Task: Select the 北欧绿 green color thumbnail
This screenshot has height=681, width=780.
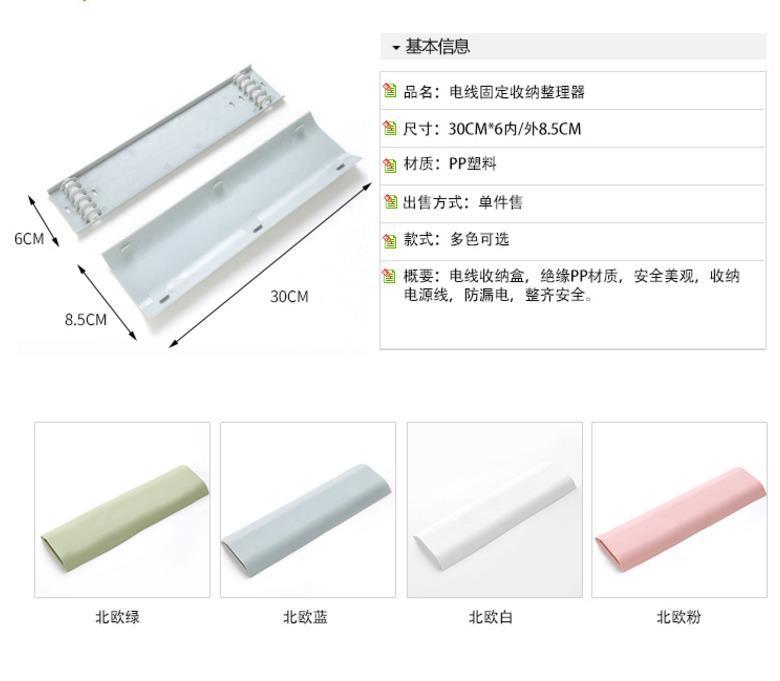Action: [122, 510]
